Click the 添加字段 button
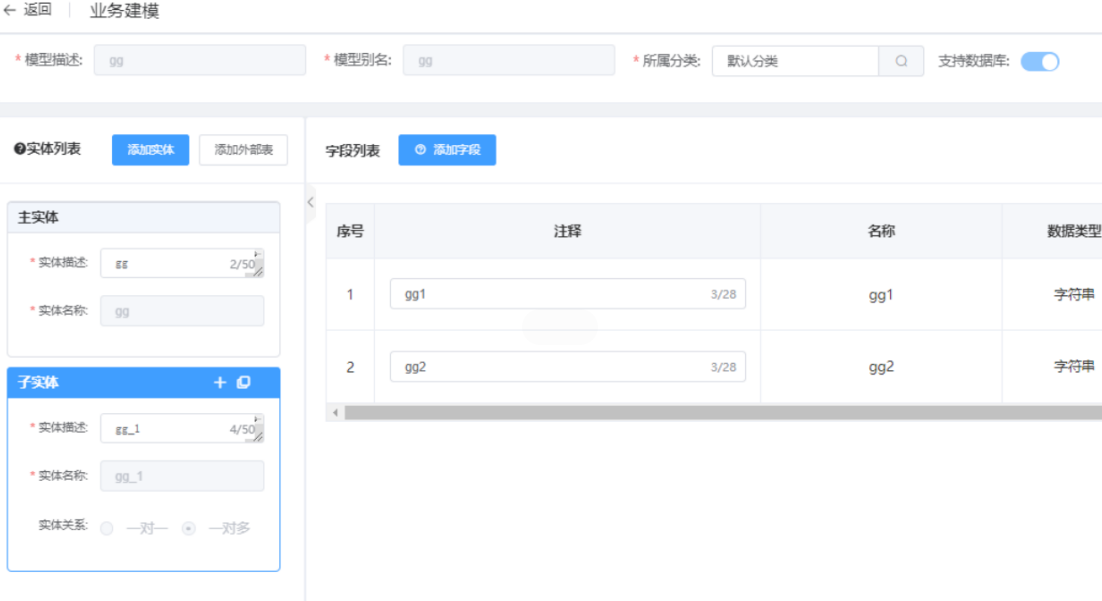The image size is (1102, 601). click(x=447, y=150)
